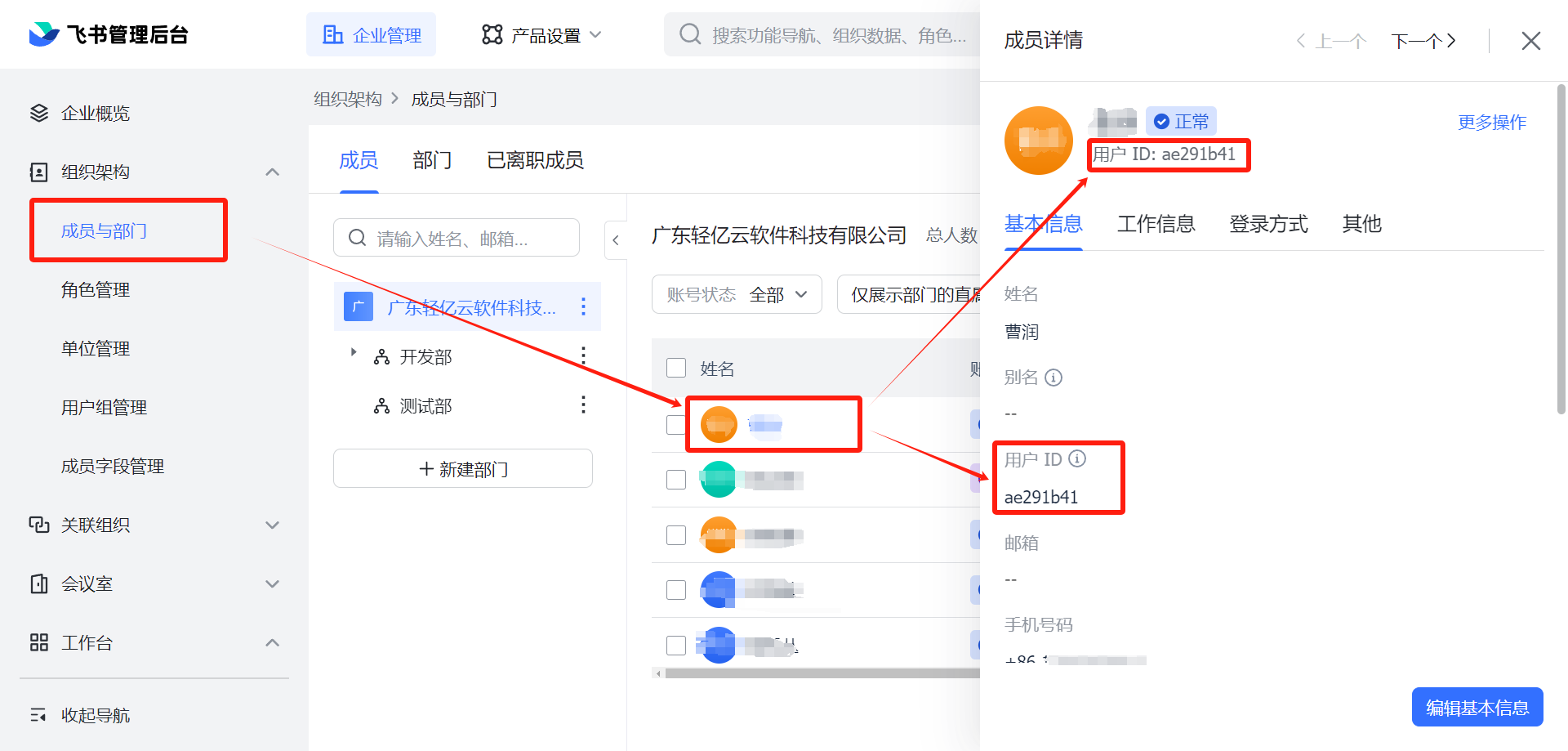The height and width of the screenshot is (751, 1568).
Task: Click the 测试部 department tree icon
Action: tap(381, 406)
